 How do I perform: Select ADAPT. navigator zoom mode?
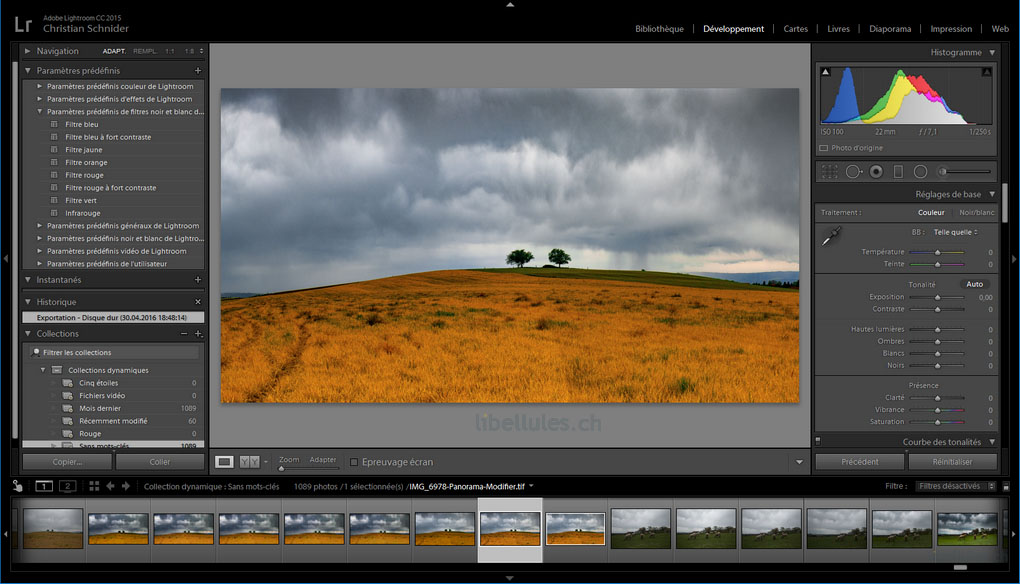click(114, 51)
